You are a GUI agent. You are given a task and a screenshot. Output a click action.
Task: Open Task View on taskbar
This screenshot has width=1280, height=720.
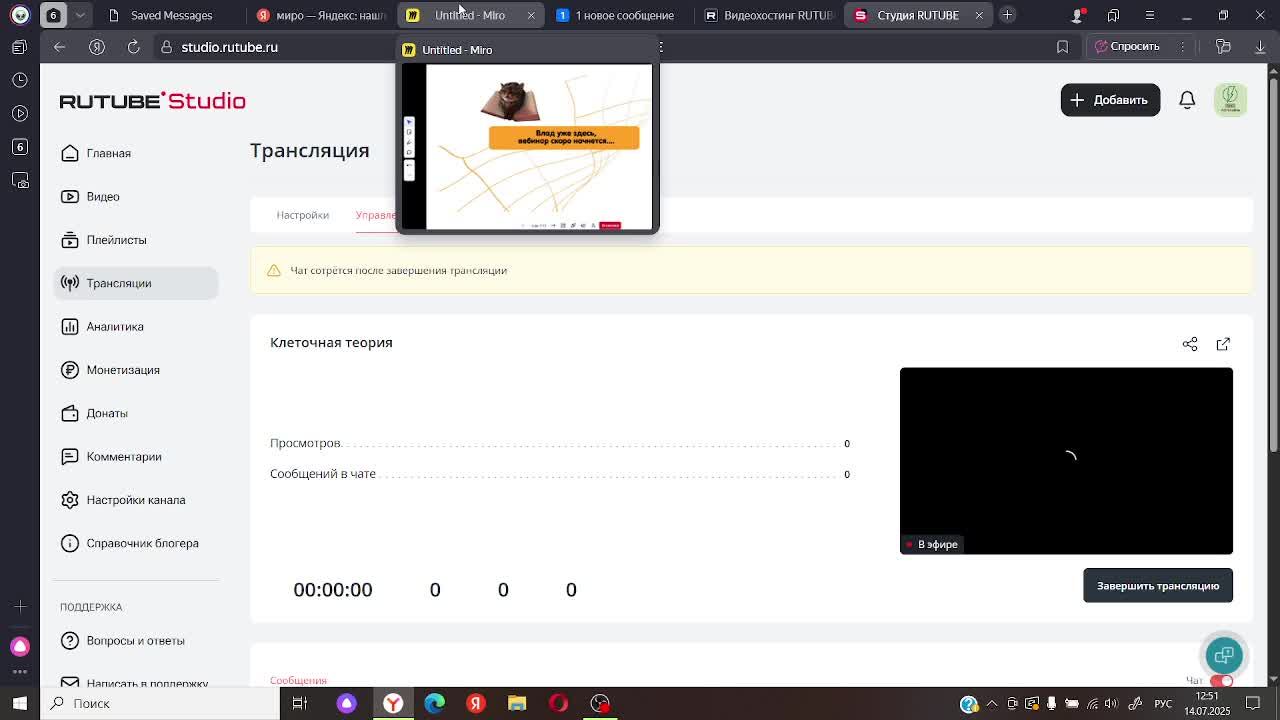click(299, 703)
